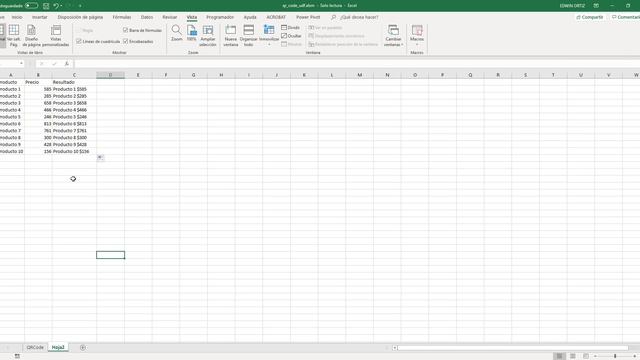
Task: Uncheck Líneas de cuadrícula checkbox
Action: click(79, 41)
